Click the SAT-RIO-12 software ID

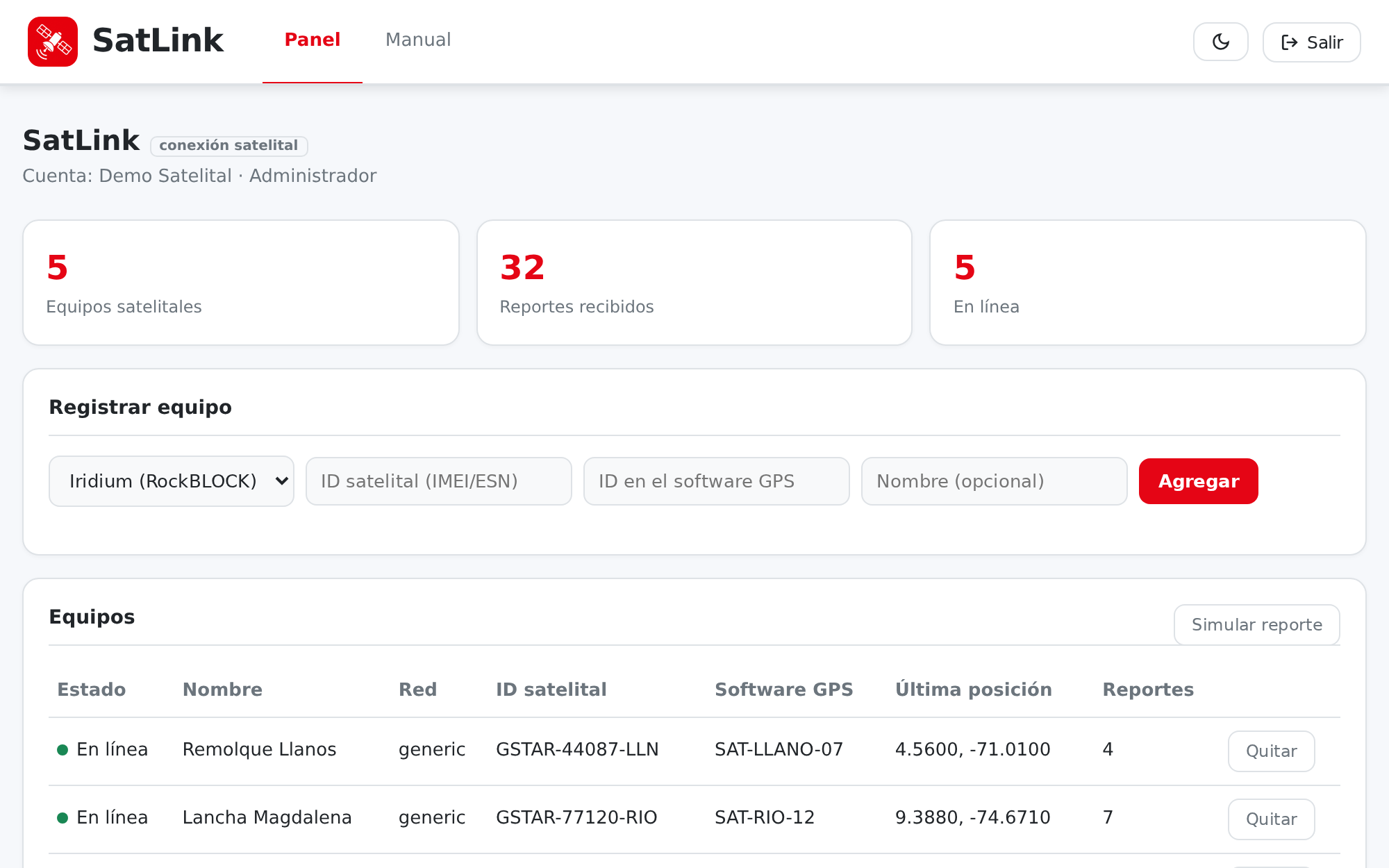[765, 817]
